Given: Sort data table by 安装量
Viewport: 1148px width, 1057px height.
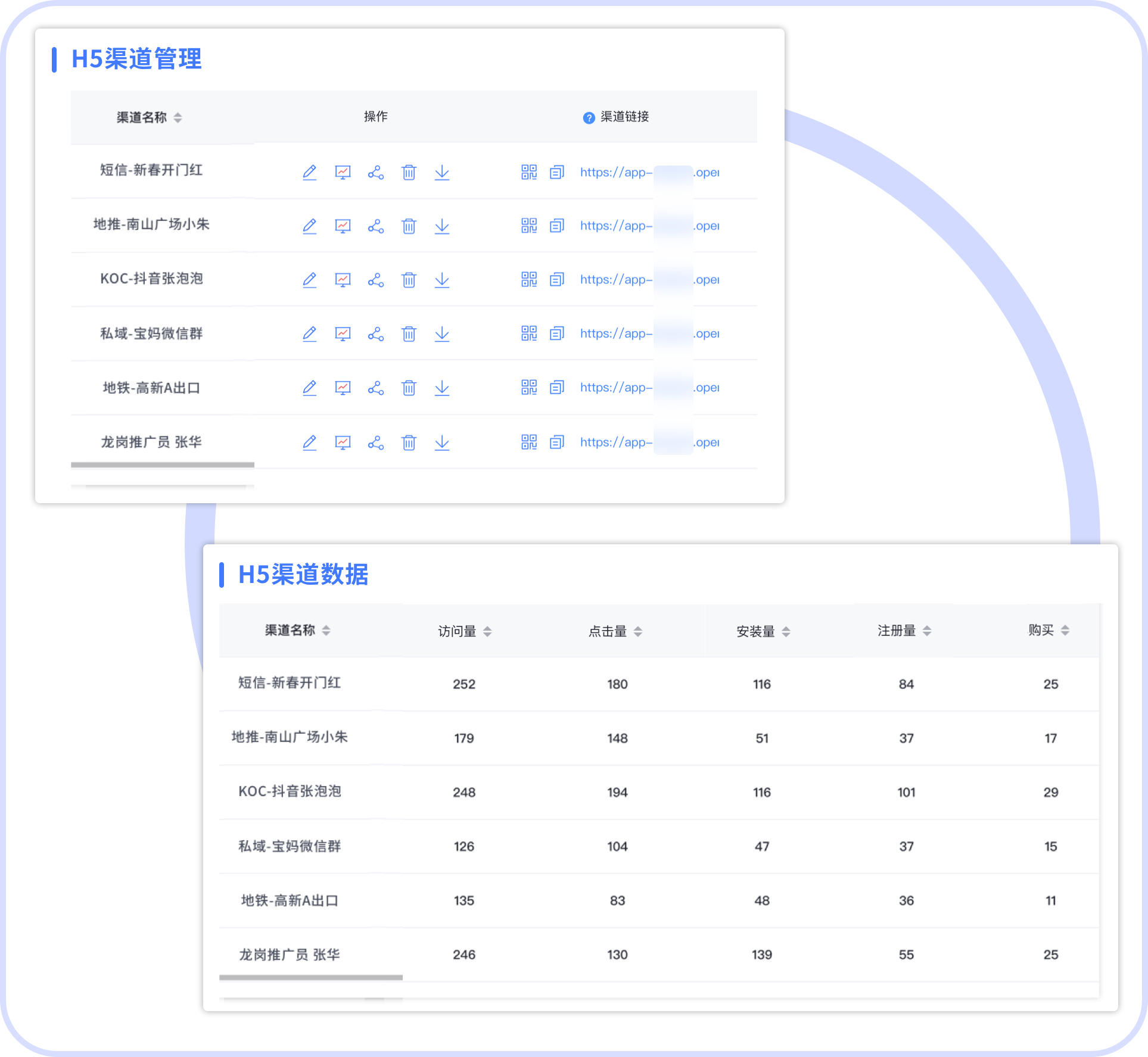Looking at the screenshot, I should pyautogui.click(x=786, y=631).
